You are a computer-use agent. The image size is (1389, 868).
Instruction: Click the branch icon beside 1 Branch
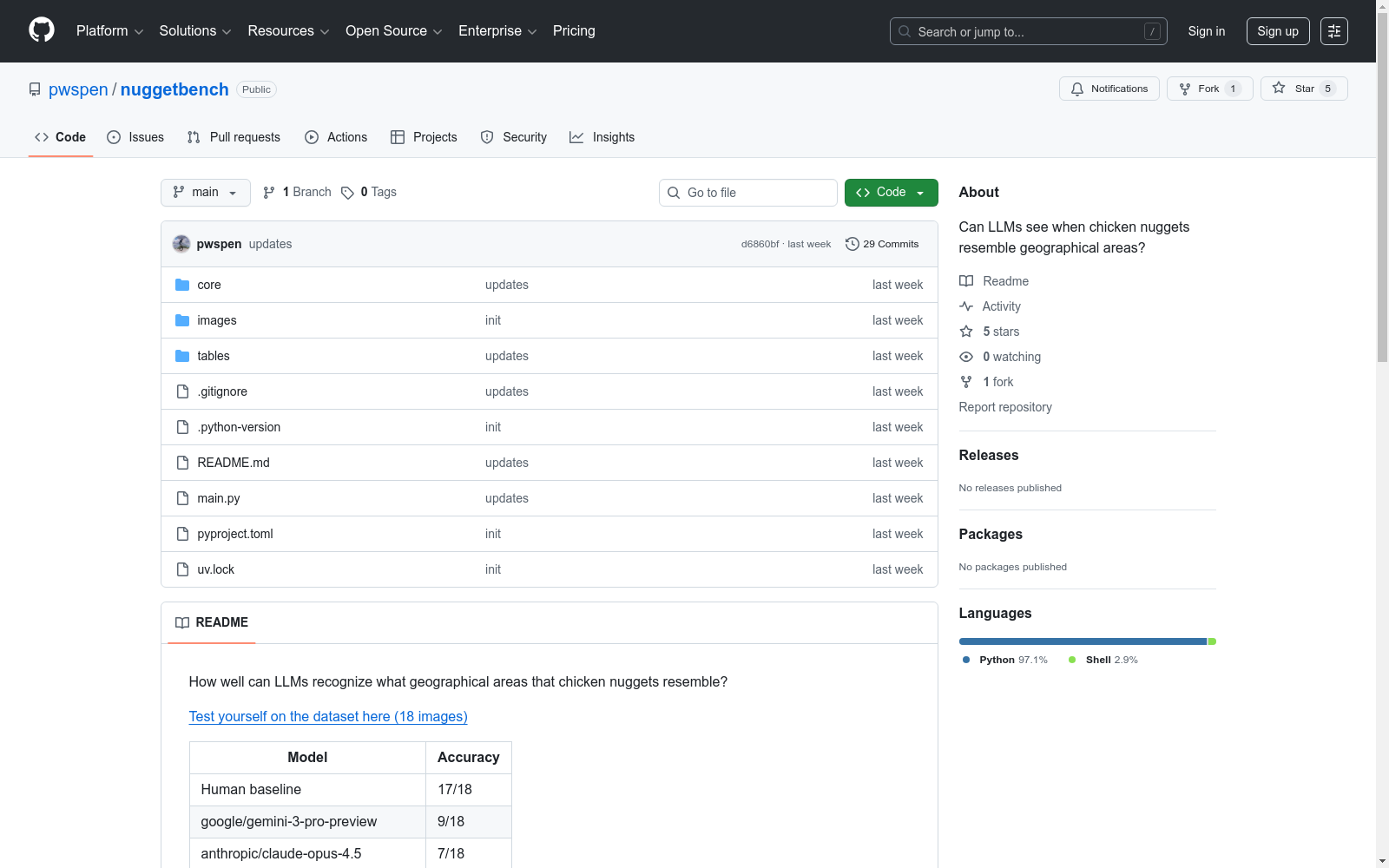tap(269, 193)
